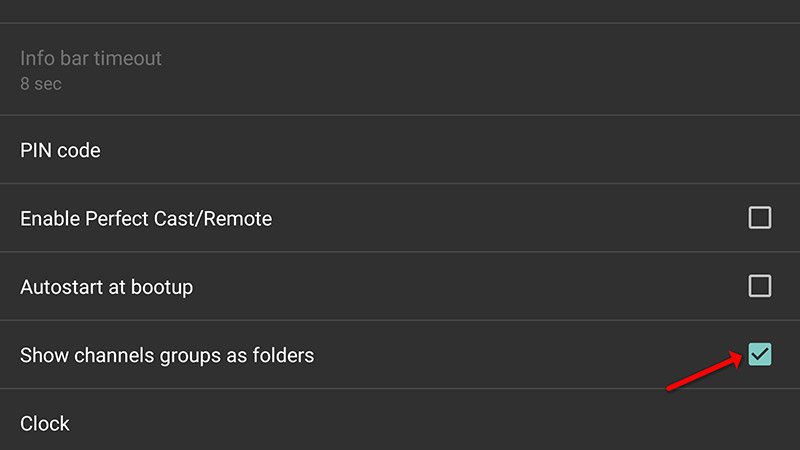Open the Clock settings entry

(45, 423)
